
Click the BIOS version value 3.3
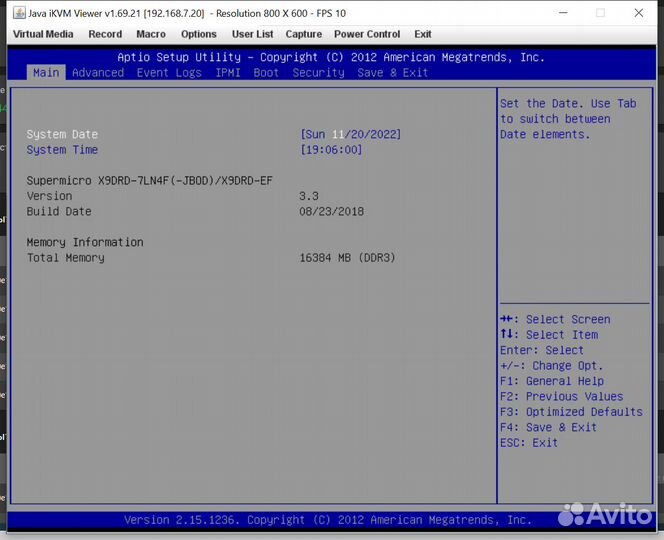309,196
